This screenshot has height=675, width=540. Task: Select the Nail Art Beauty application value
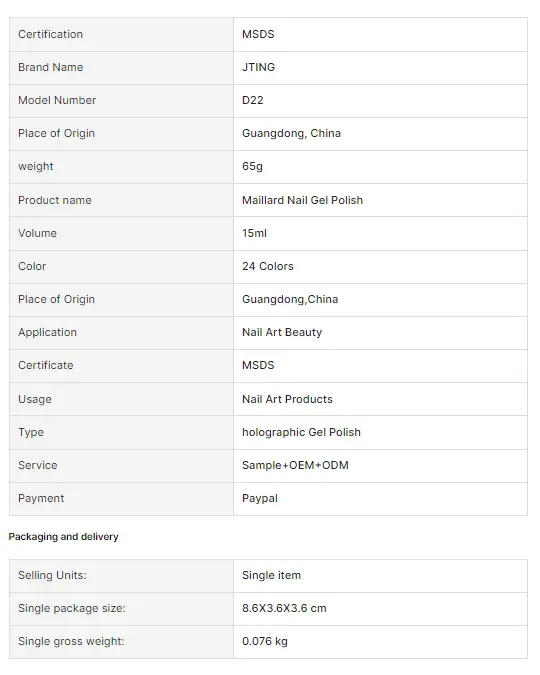tap(282, 332)
